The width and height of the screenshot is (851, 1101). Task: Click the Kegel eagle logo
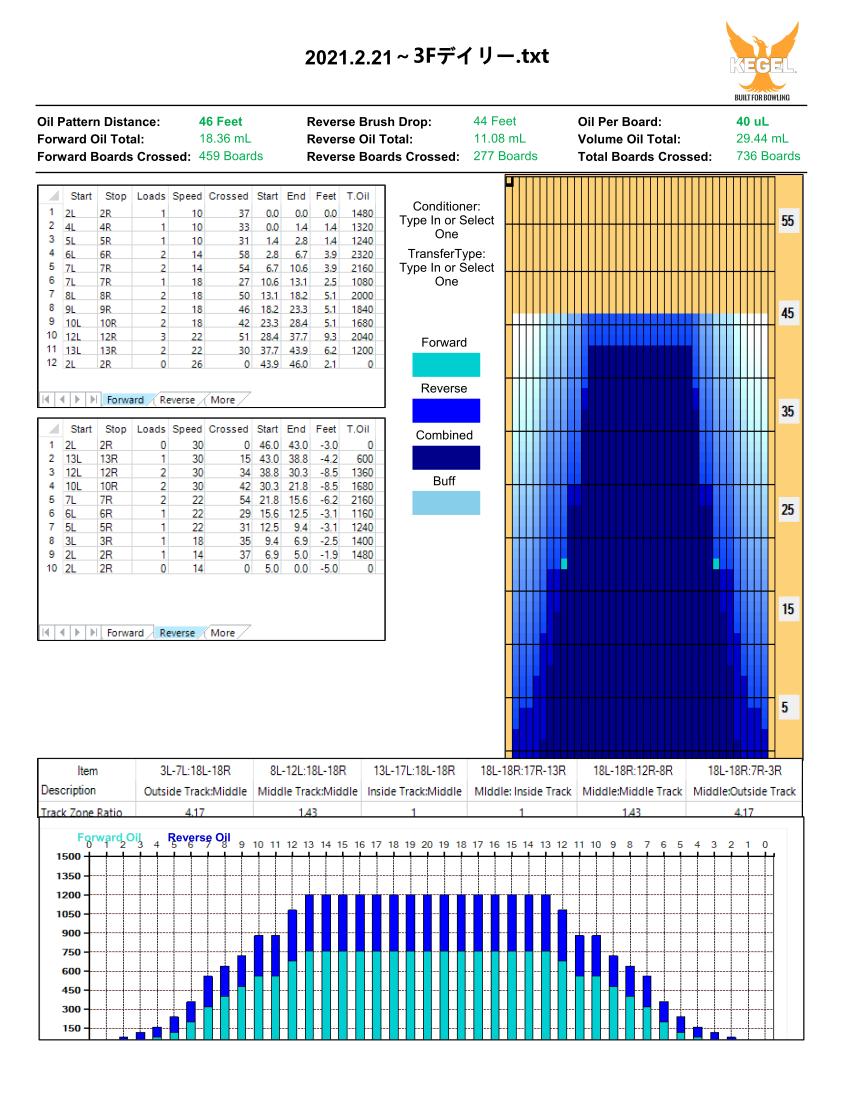(762, 61)
